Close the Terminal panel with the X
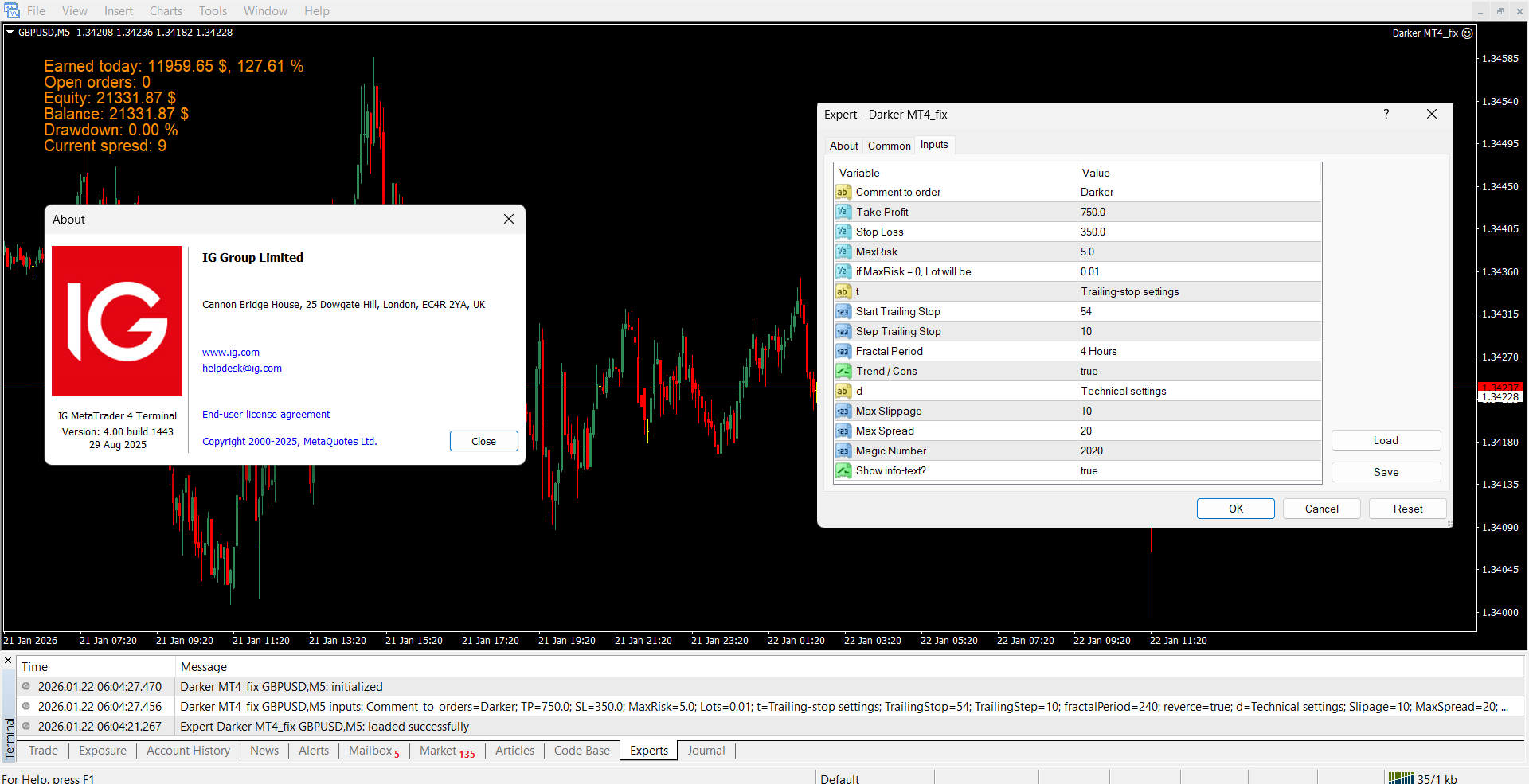The width and height of the screenshot is (1529, 784). (x=8, y=661)
